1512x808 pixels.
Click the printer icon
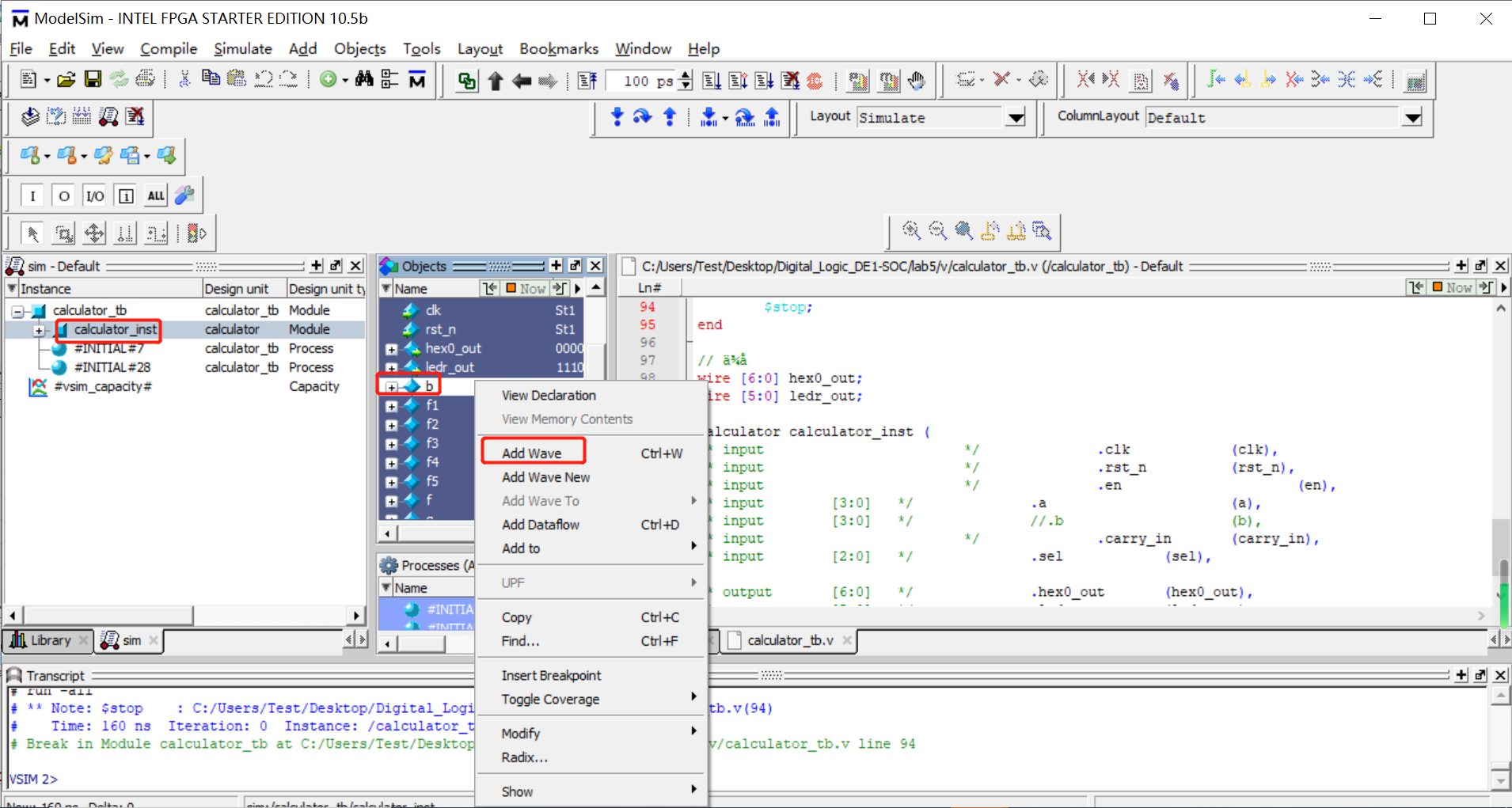(145, 79)
